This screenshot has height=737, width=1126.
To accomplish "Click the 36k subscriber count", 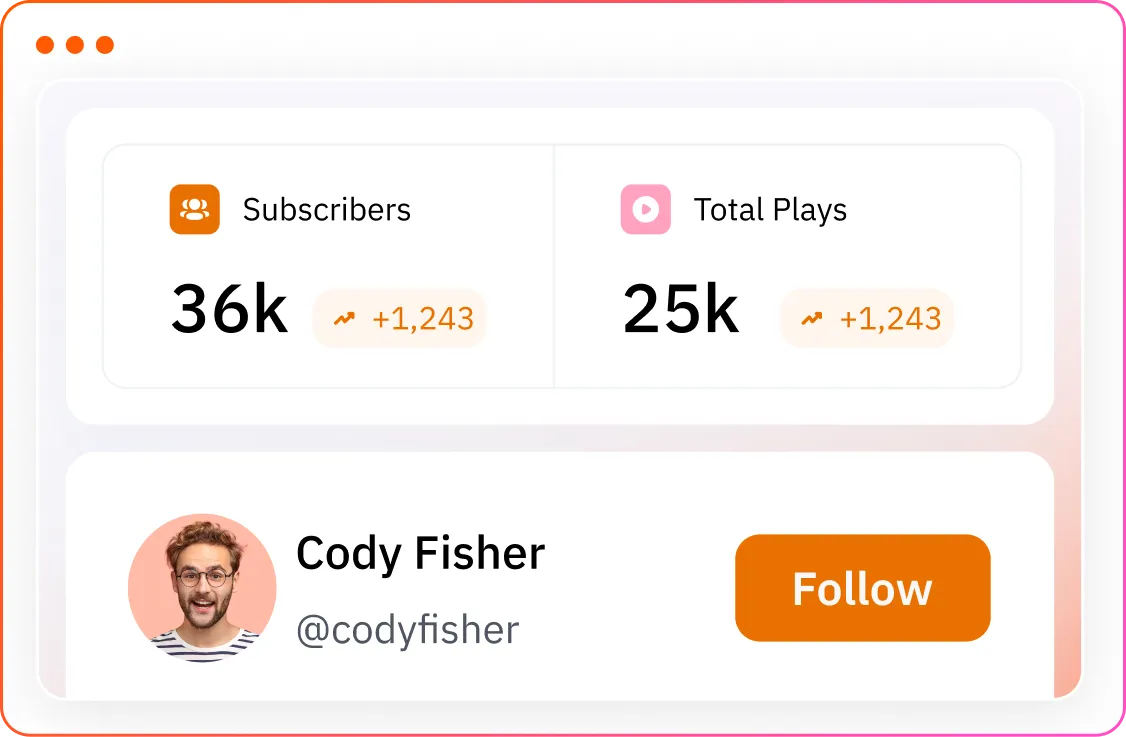I will pos(229,310).
